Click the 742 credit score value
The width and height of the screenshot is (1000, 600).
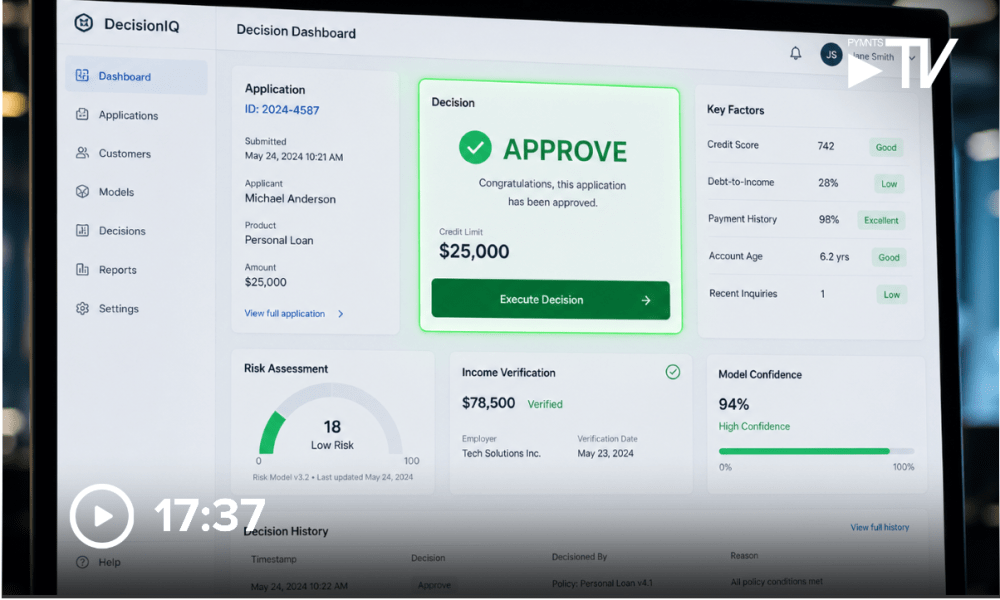pos(826,146)
